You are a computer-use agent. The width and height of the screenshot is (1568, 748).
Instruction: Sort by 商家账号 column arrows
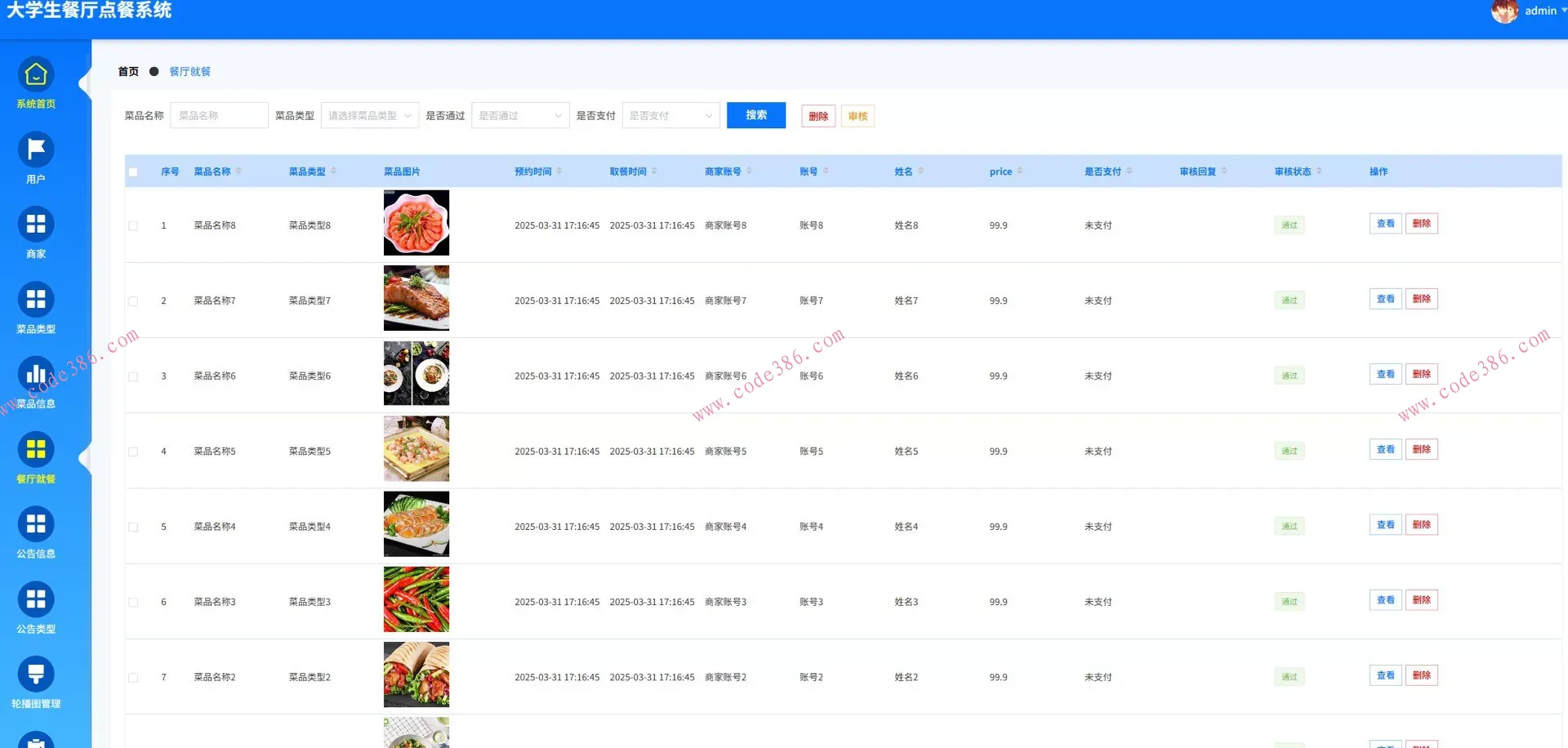[x=749, y=171]
